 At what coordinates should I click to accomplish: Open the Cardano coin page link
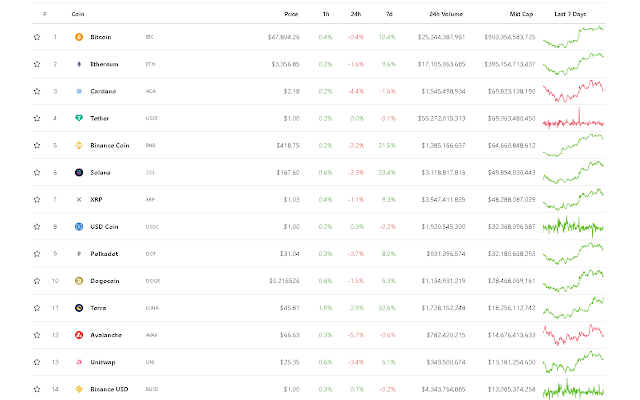click(103, 91)
